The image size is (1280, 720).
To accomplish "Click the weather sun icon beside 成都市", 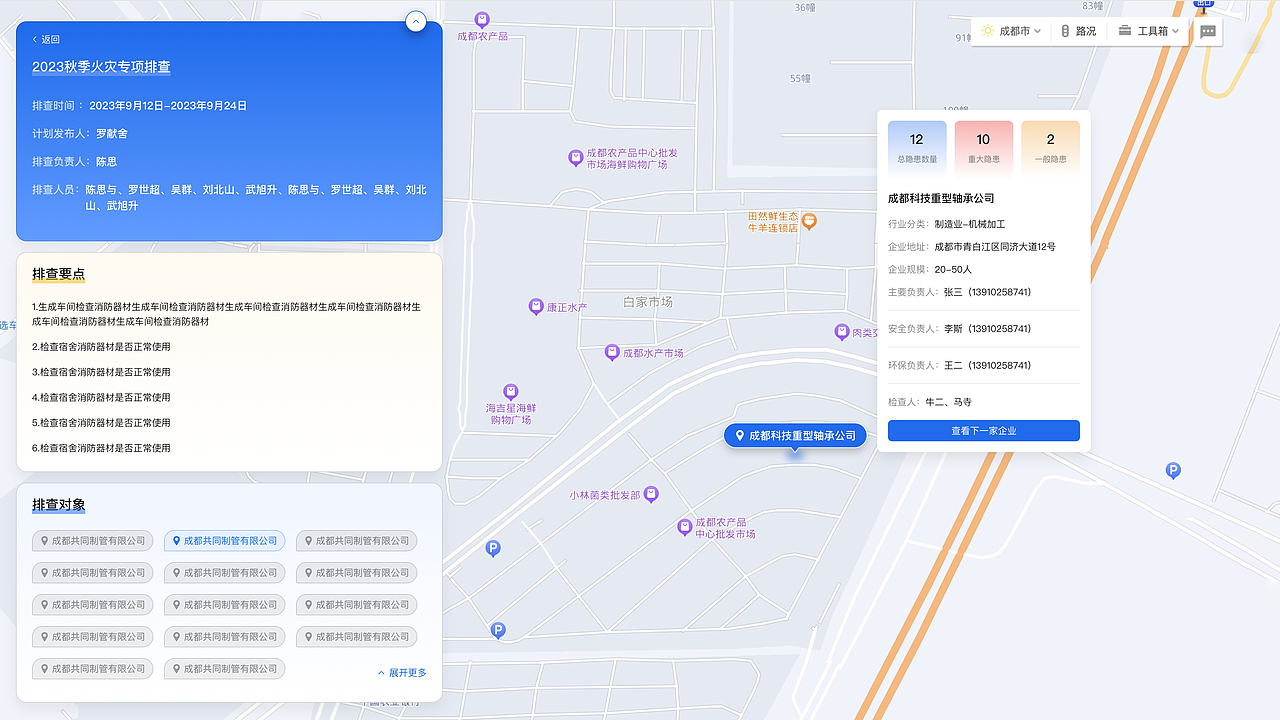I will click(989, 31).
